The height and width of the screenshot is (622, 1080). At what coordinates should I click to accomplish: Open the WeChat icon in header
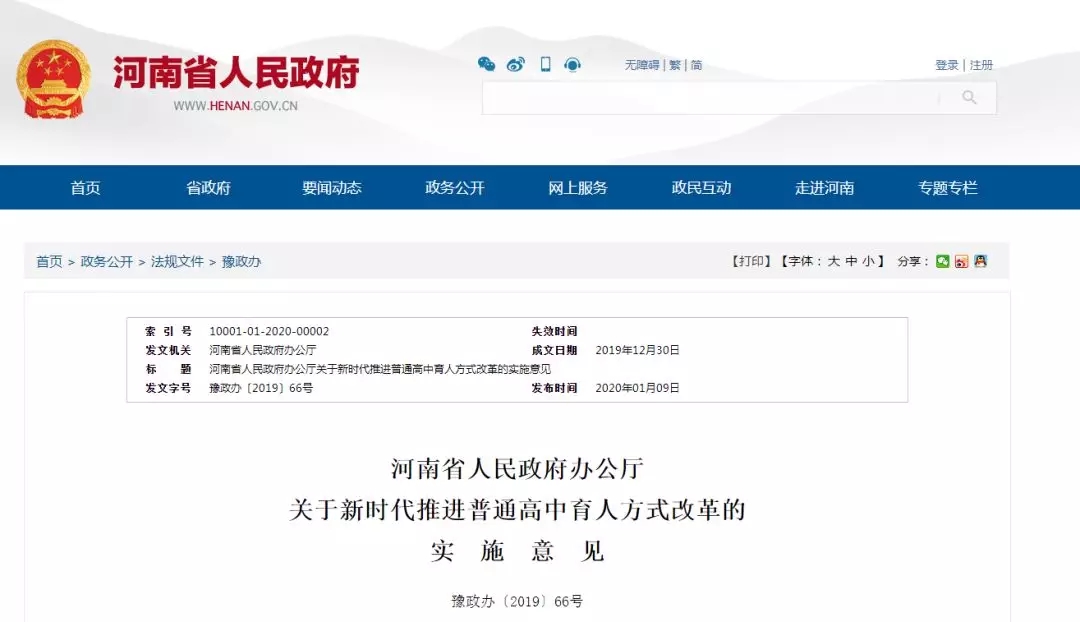(486, 64)
